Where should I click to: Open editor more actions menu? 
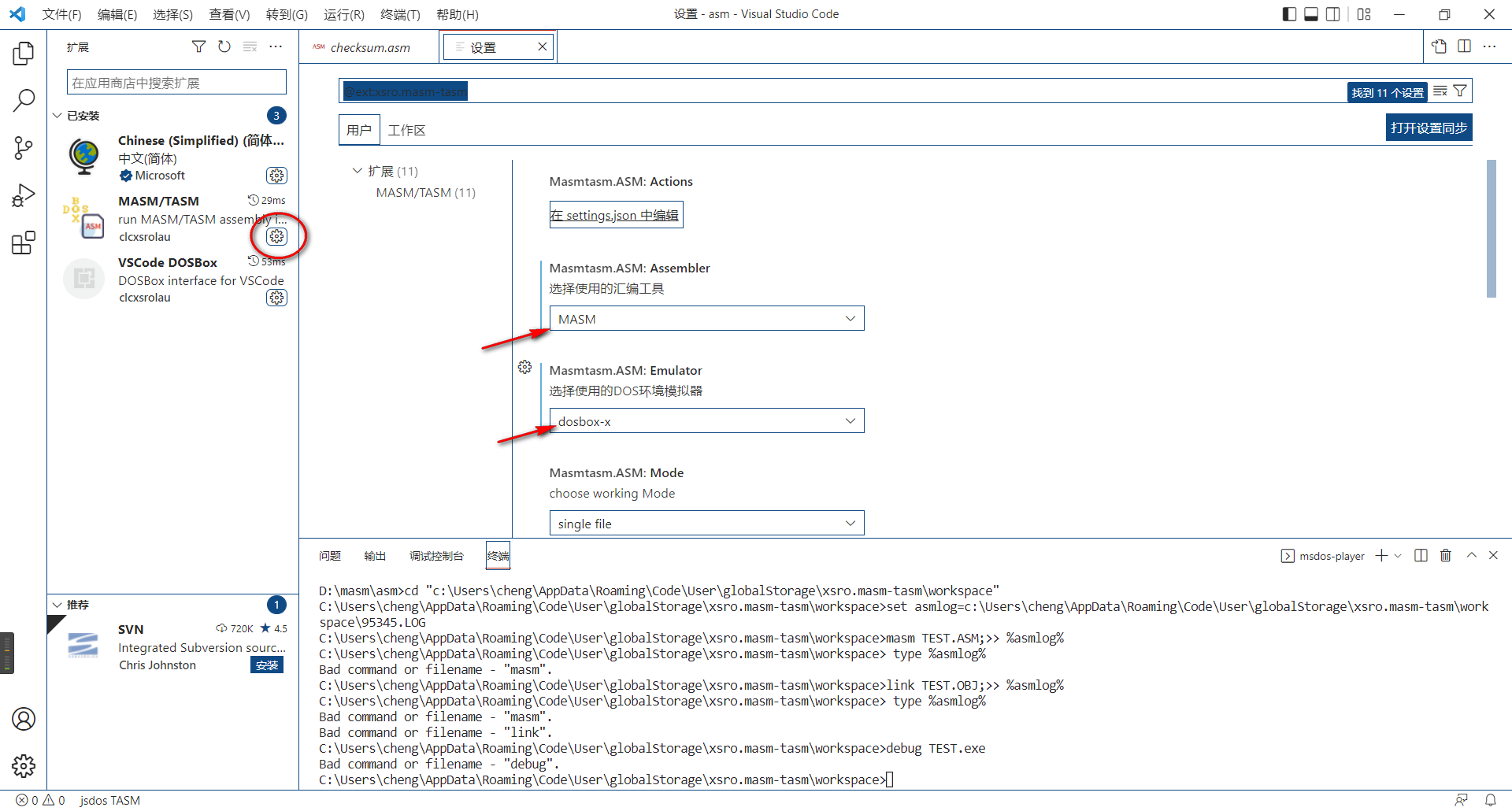click(x=1489, y=46)
